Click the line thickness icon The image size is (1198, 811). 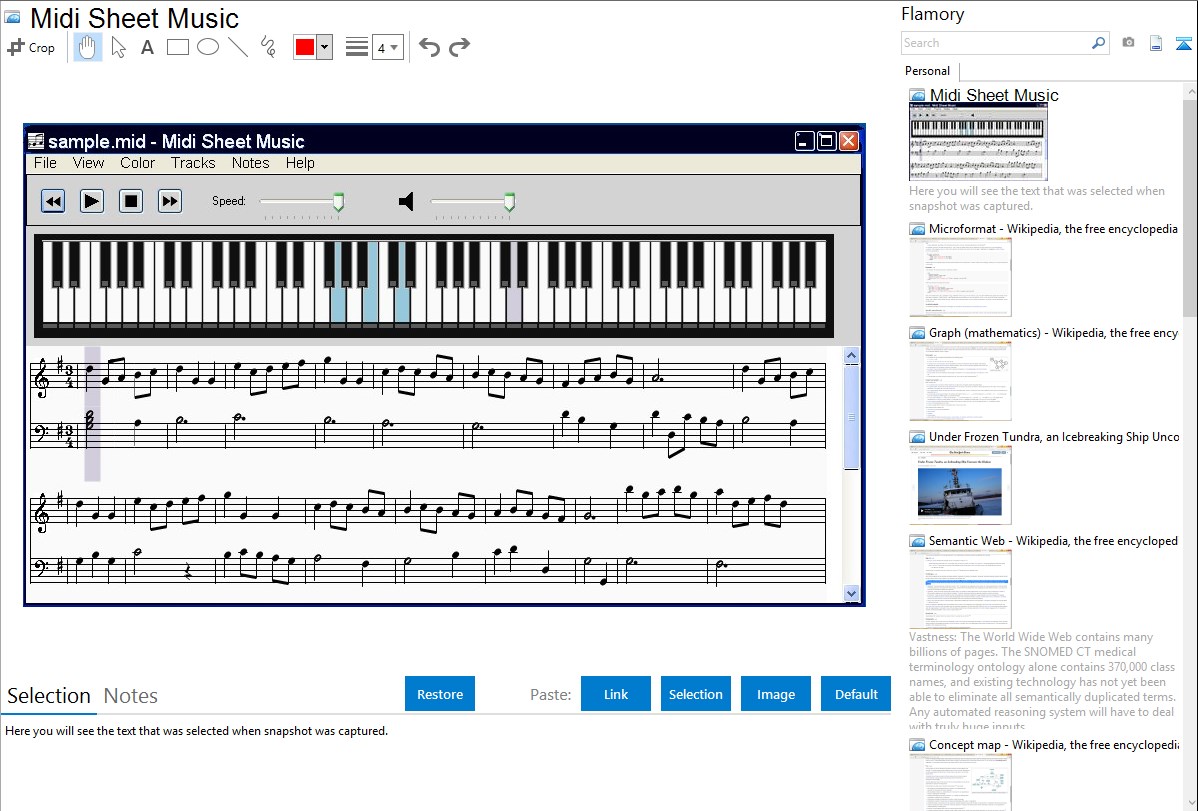click(x=357, y=47)
